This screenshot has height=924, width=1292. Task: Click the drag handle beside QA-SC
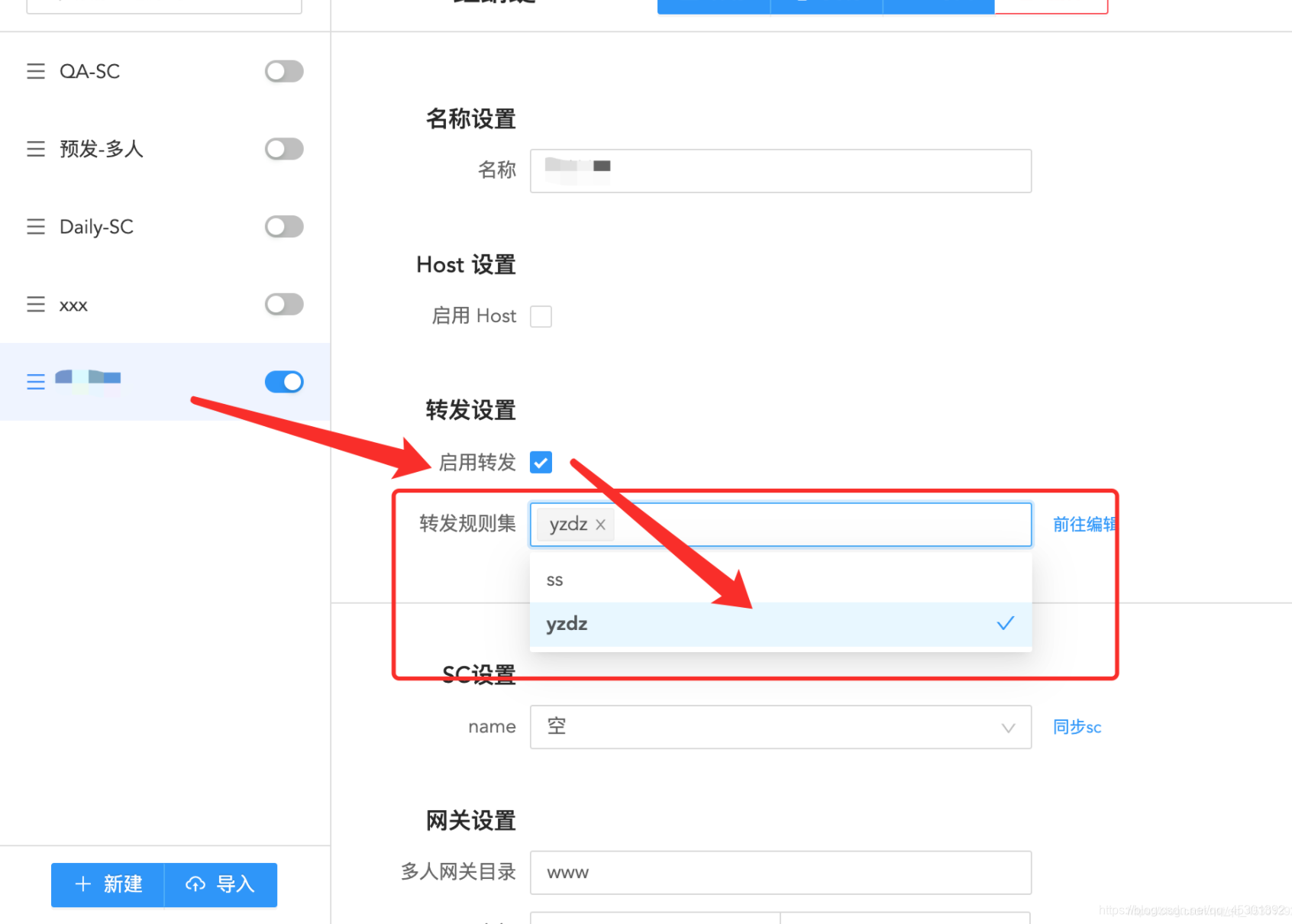(x=36, y=71)
